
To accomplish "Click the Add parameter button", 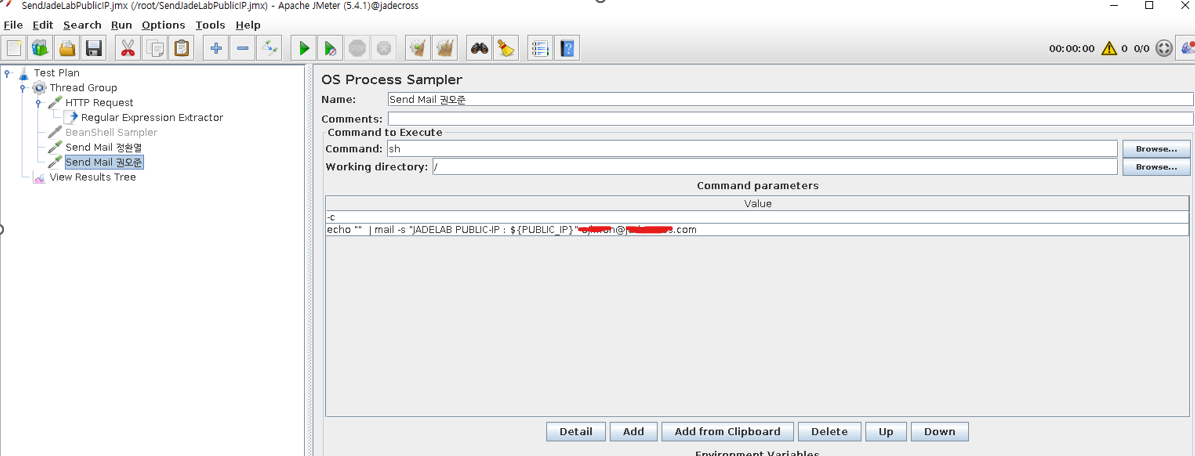I will [633, 432].
